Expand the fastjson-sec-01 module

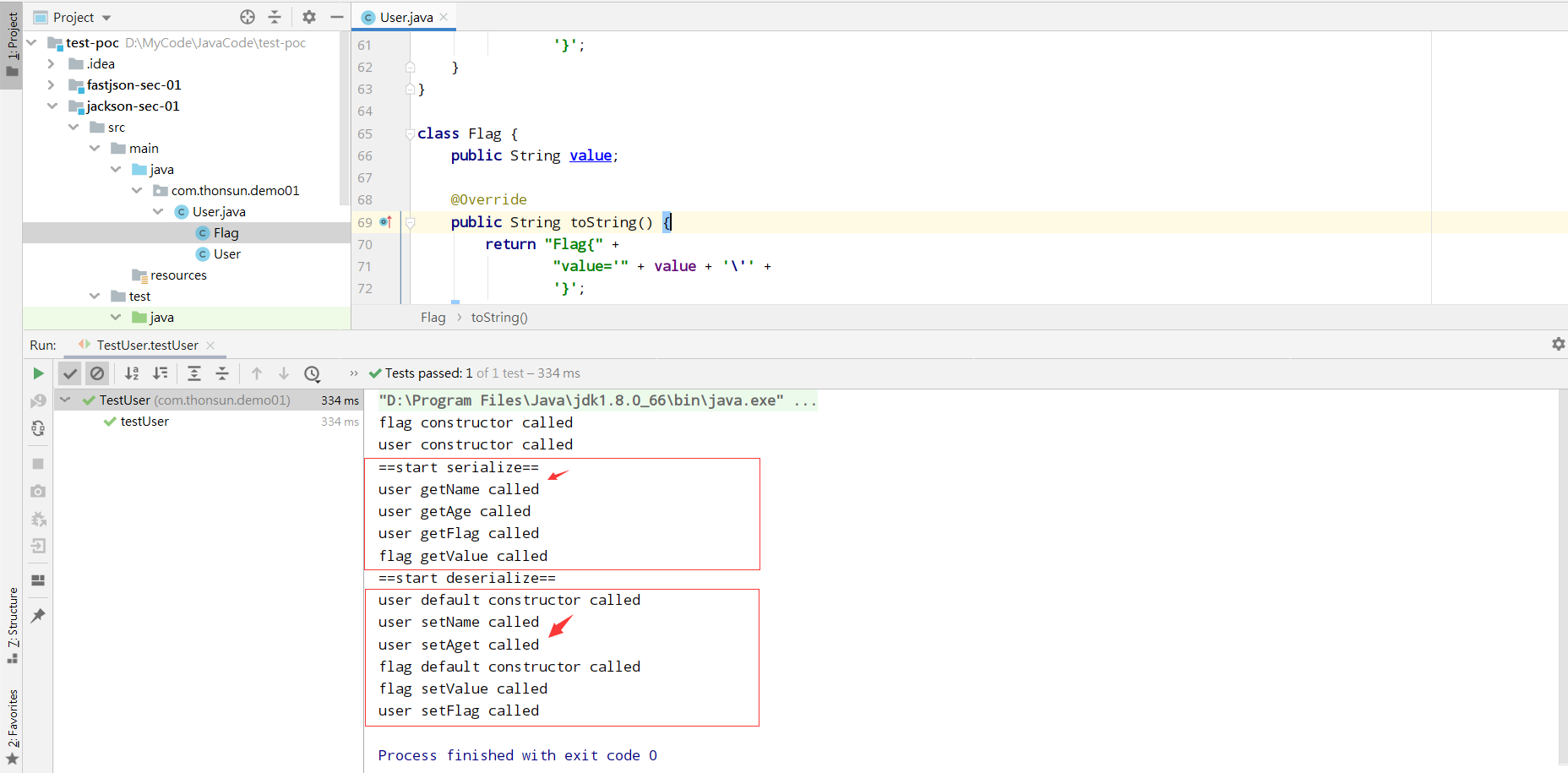click(x=52, y=84)
